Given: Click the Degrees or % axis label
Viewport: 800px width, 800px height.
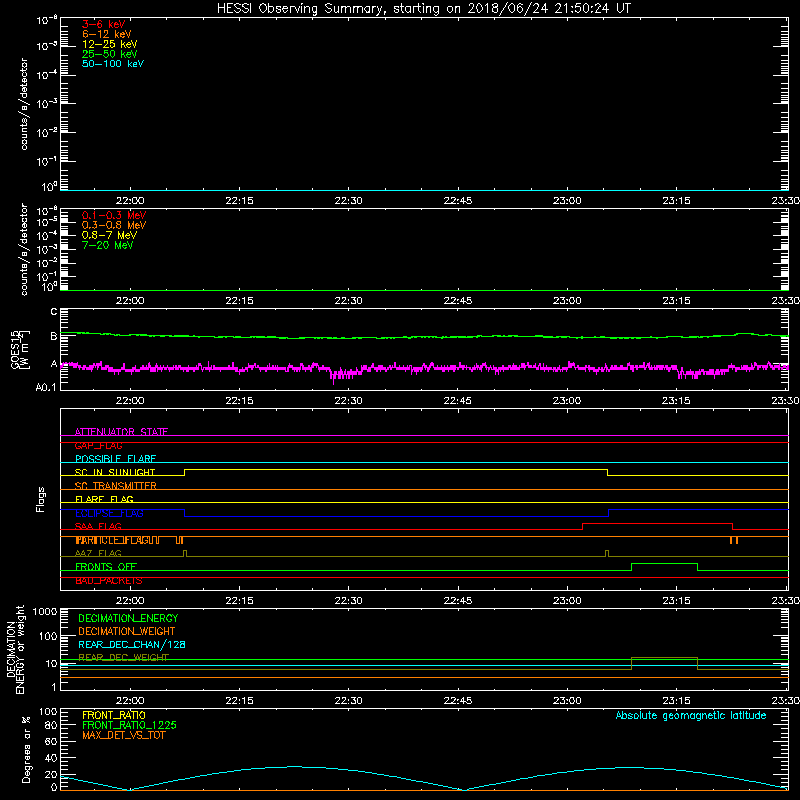Looking at the screenshot, I should pyautogui.click(x=26, y=749).
